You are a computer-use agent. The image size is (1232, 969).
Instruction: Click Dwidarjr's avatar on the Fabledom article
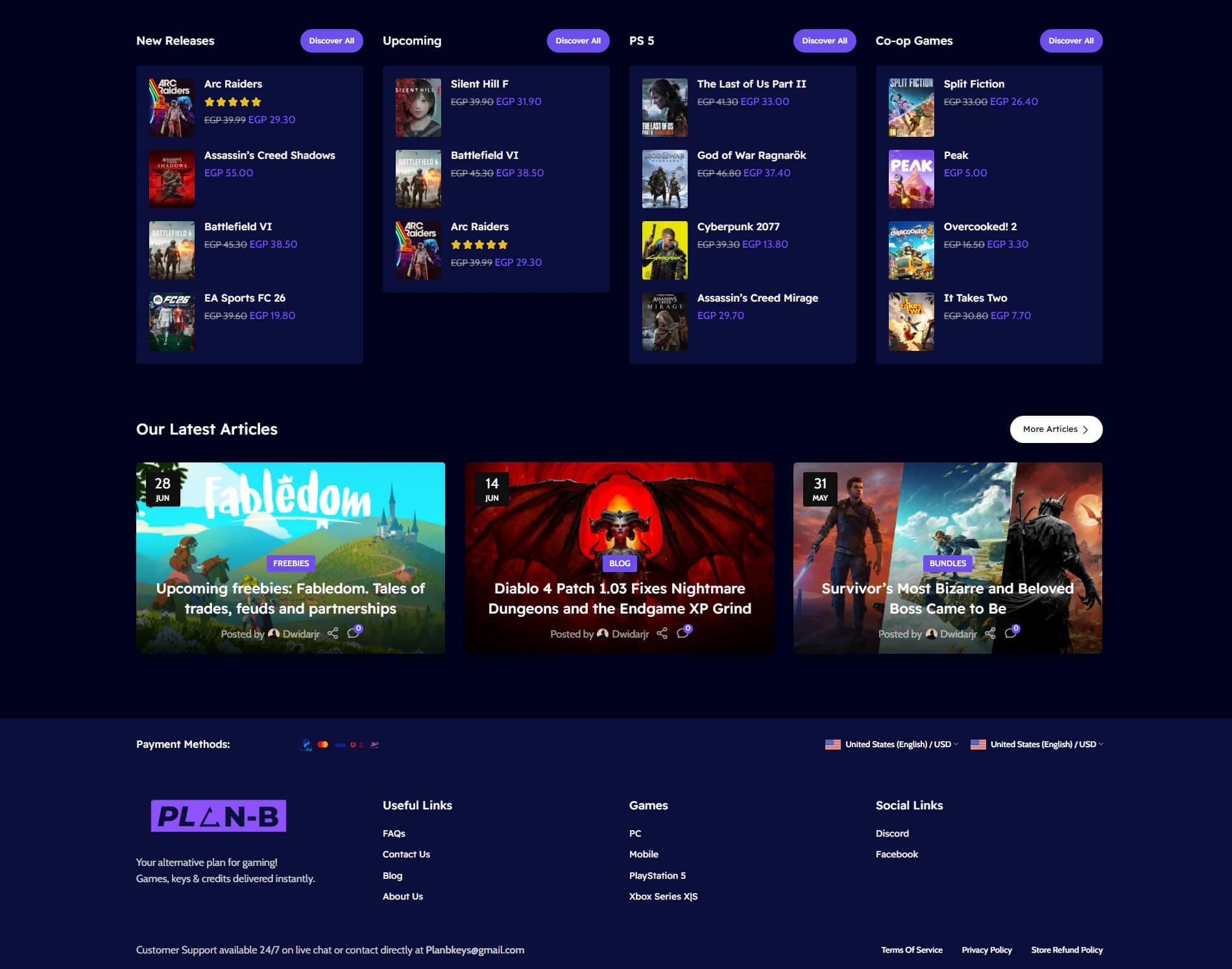click(x=274, y=634)
